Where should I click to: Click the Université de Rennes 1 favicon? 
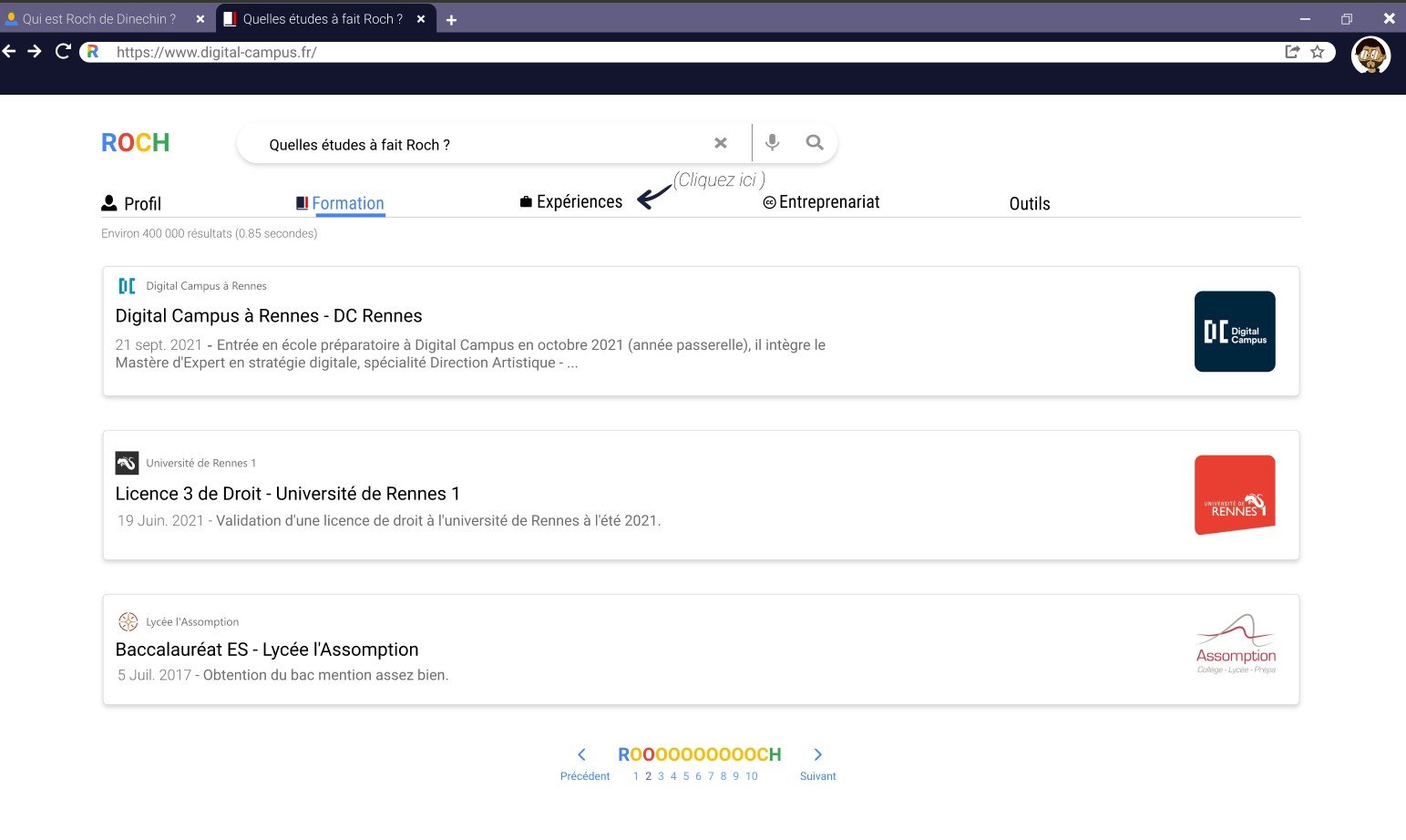pyautogui.click(x=127, y=463)
